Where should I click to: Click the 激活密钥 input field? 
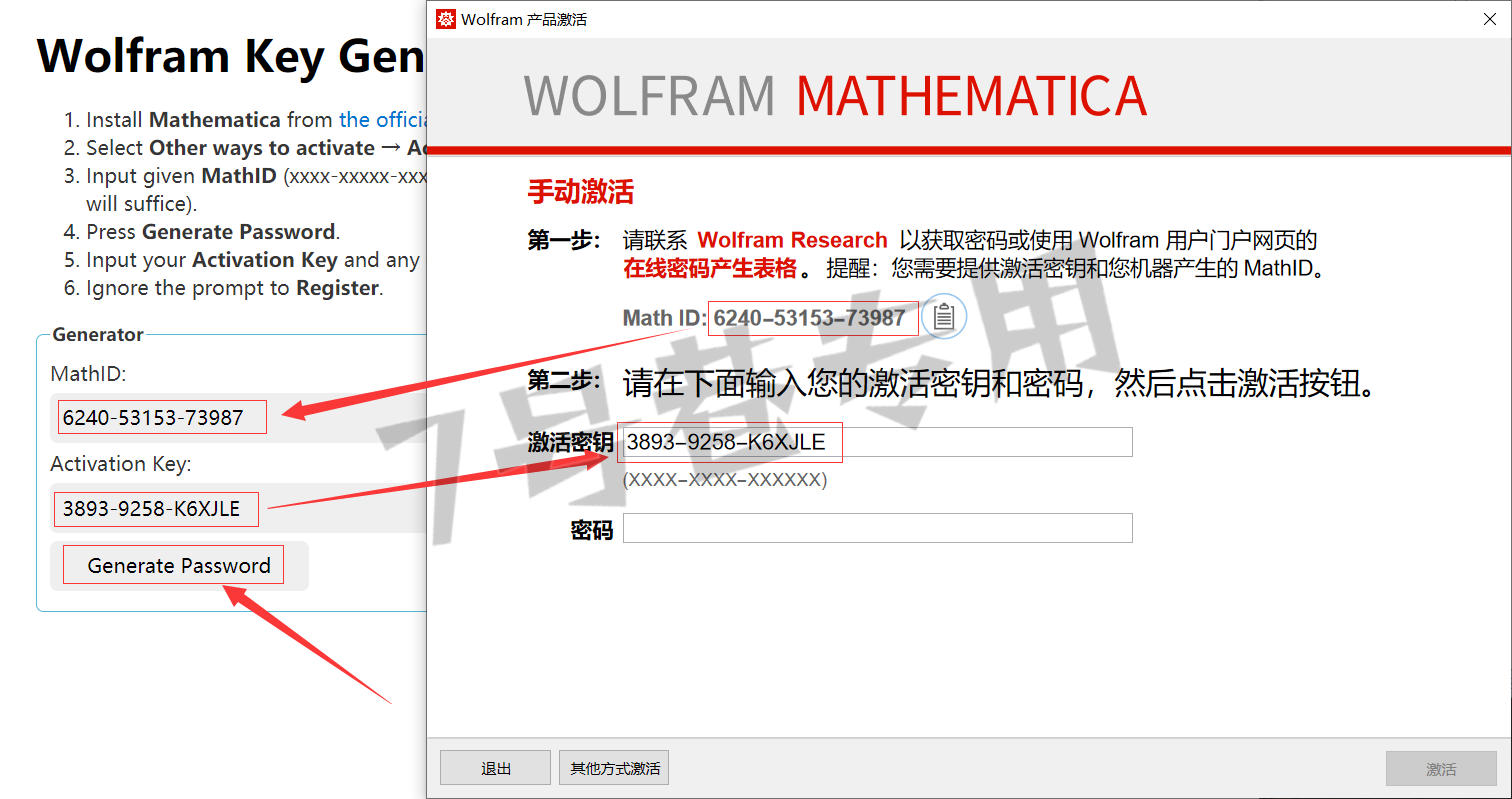[x=877, y=442]
